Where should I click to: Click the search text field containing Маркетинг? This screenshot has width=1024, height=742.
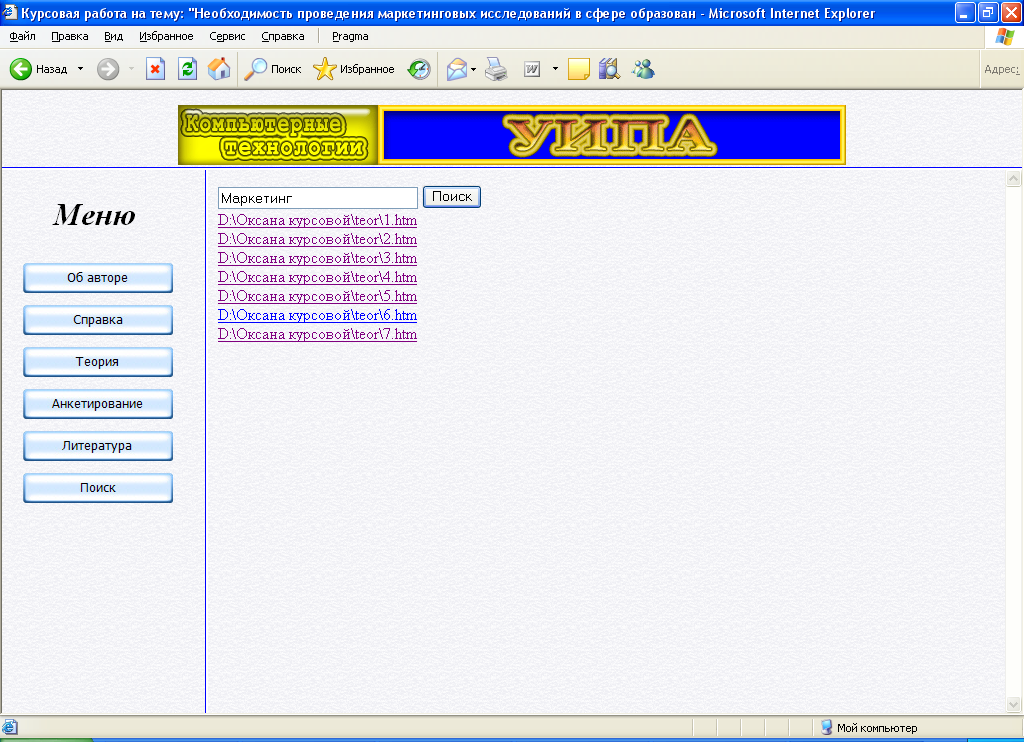(x=317, y=198)
